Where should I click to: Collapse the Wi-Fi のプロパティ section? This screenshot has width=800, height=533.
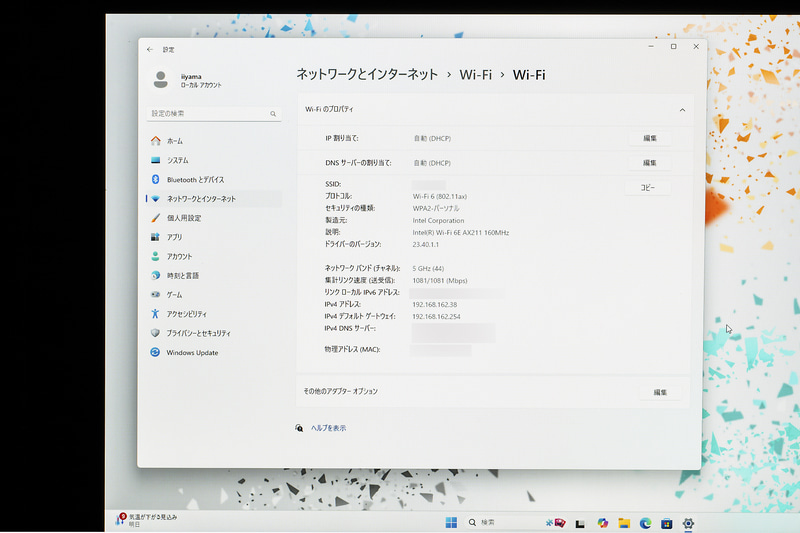[682, 110]
